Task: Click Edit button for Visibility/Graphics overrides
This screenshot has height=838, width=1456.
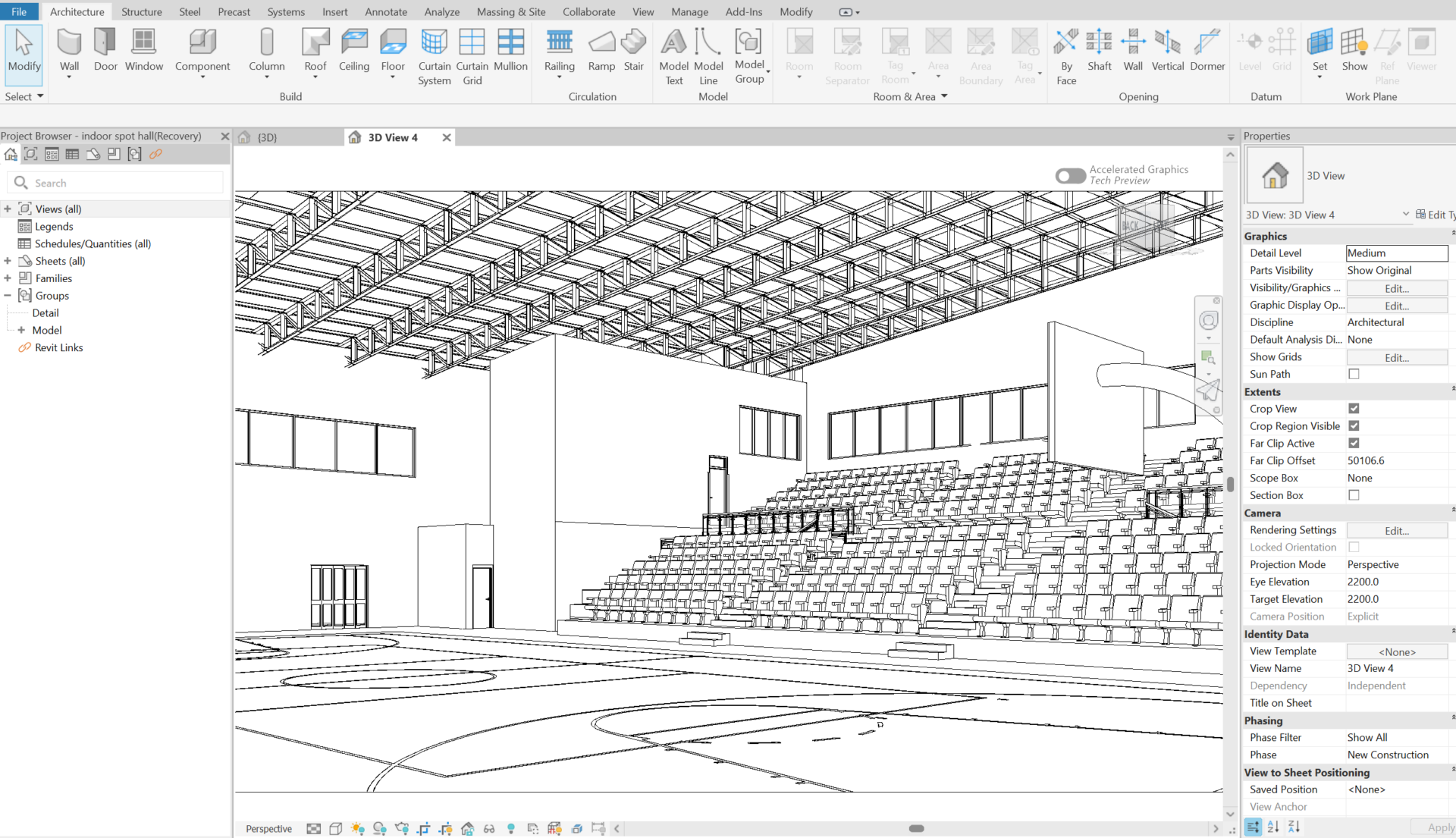Action: (x=1396, y=288)
